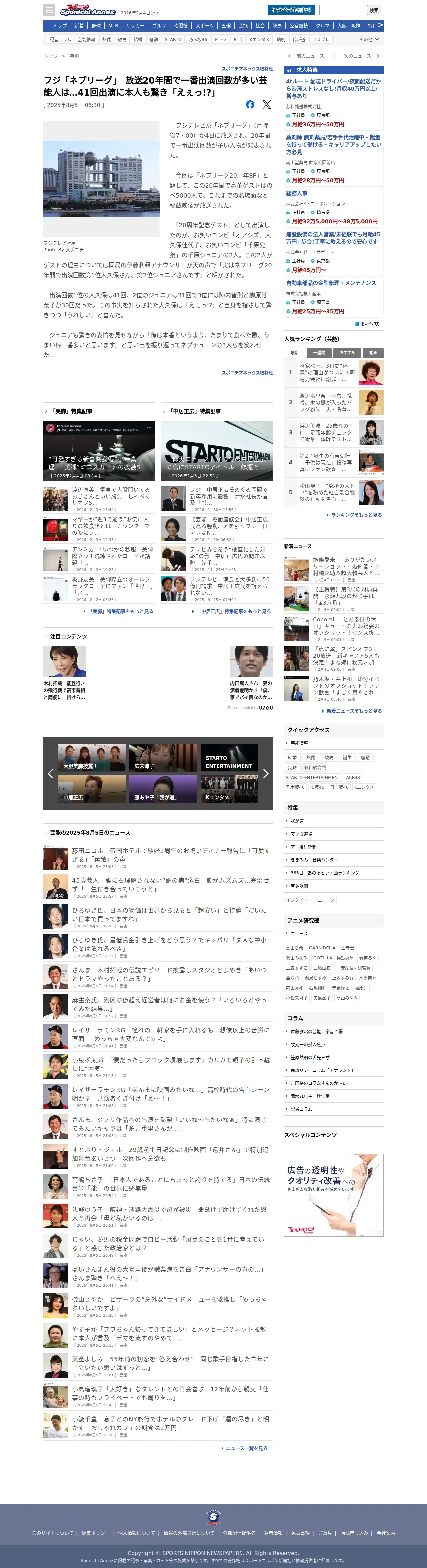Click the STARTO ENTERTAINMENT tag
This screenshot has height=1568, width=427.
coord(313,777)
